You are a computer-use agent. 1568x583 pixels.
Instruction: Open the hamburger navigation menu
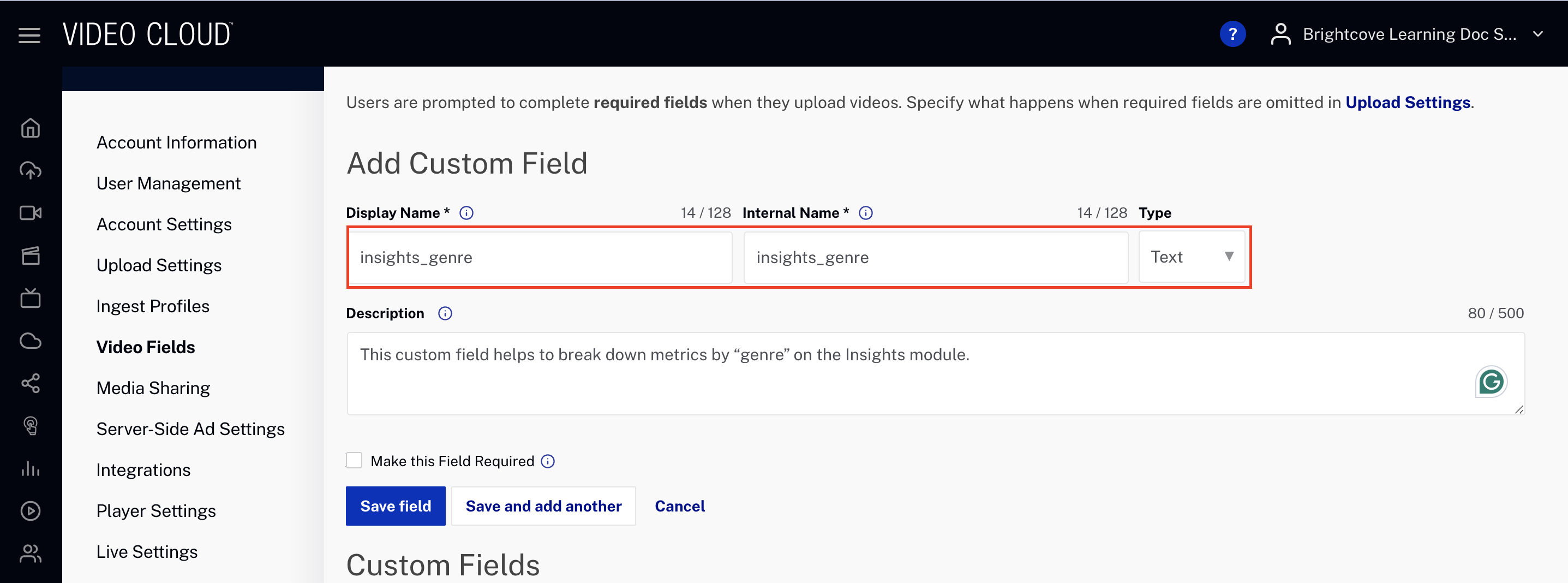[x=29, y=35]
